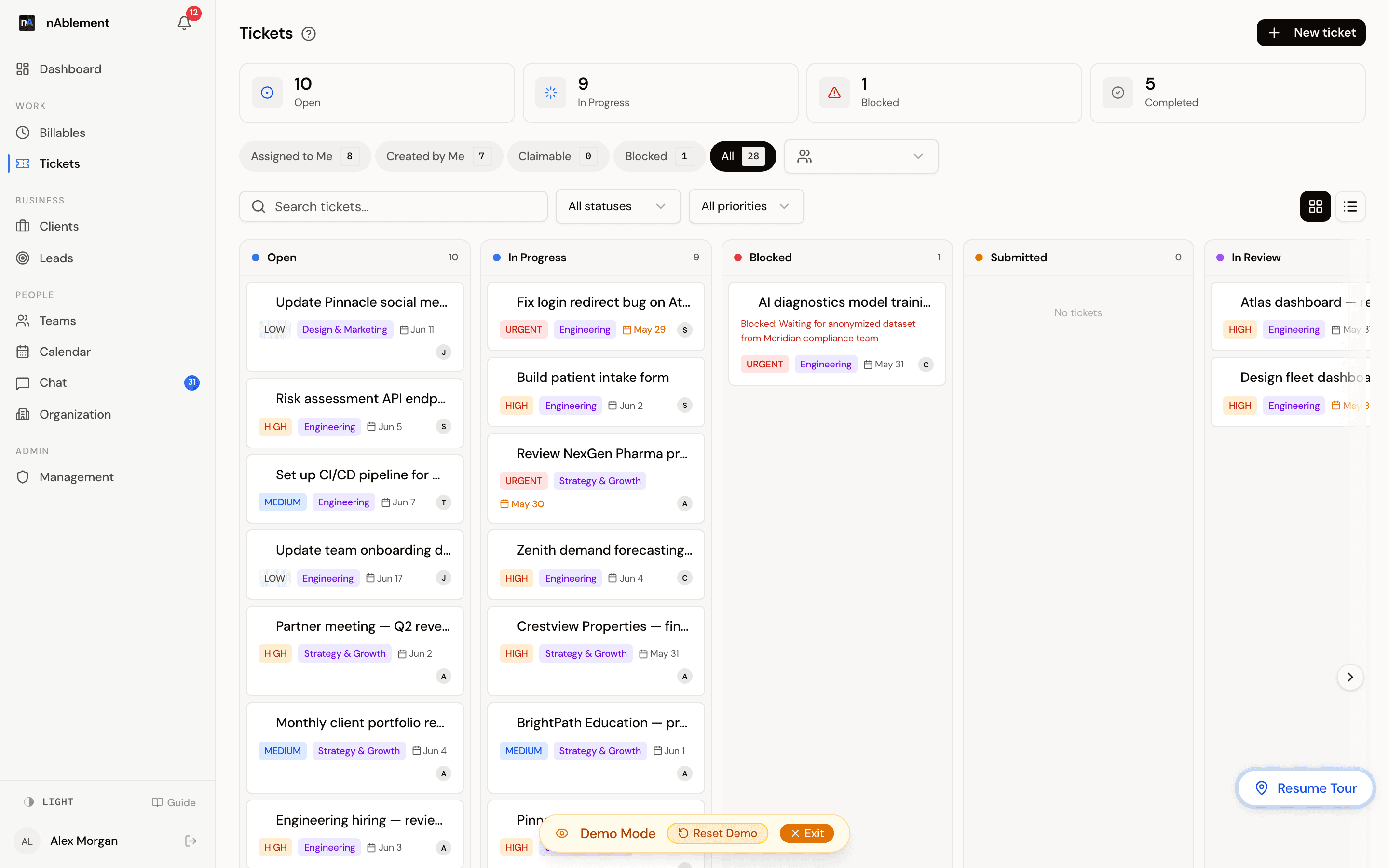Filter by Created by Me
Image resolution: width=1389 pixels, height=868 pixels.
[438, 156]
